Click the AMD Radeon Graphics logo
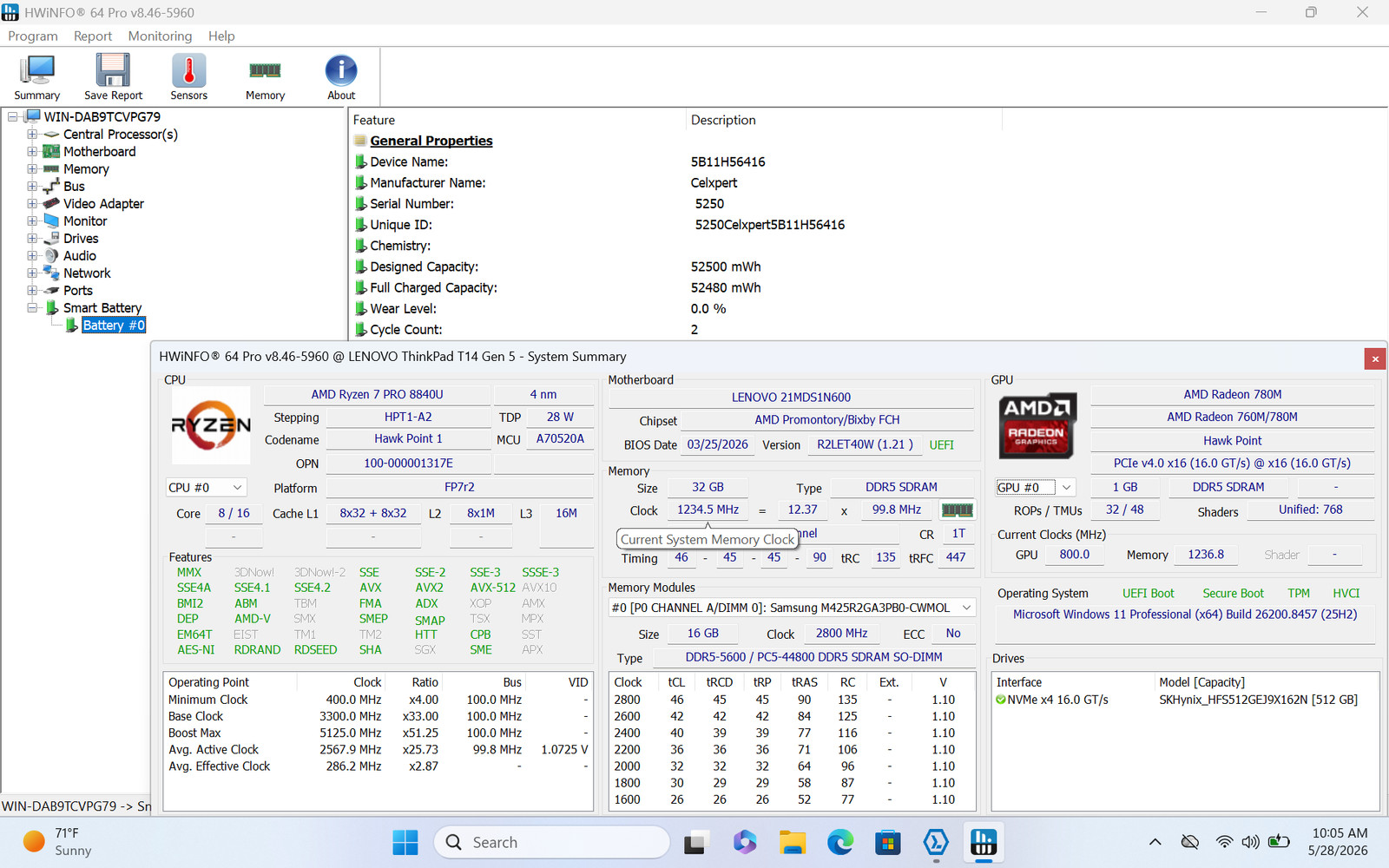The width and height of the screenshot is (1389, 868). click(1036, 425)
